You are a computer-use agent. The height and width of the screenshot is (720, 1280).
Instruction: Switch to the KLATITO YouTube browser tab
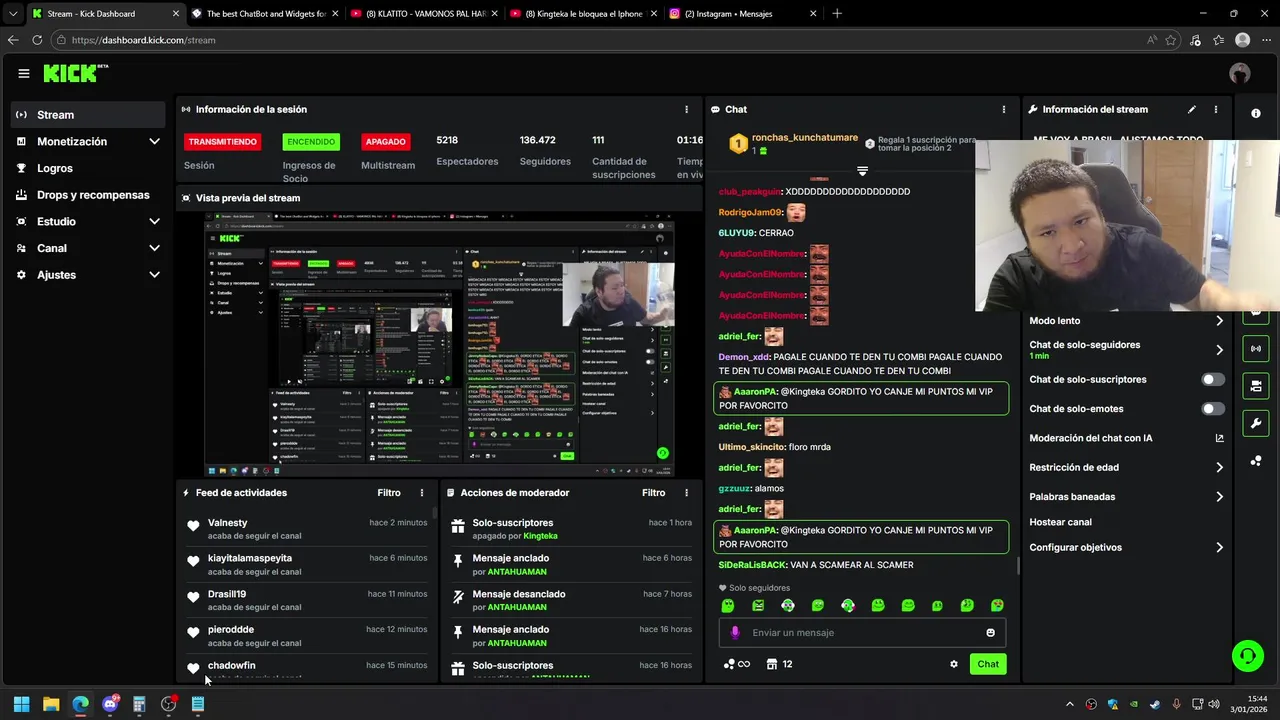423,13
